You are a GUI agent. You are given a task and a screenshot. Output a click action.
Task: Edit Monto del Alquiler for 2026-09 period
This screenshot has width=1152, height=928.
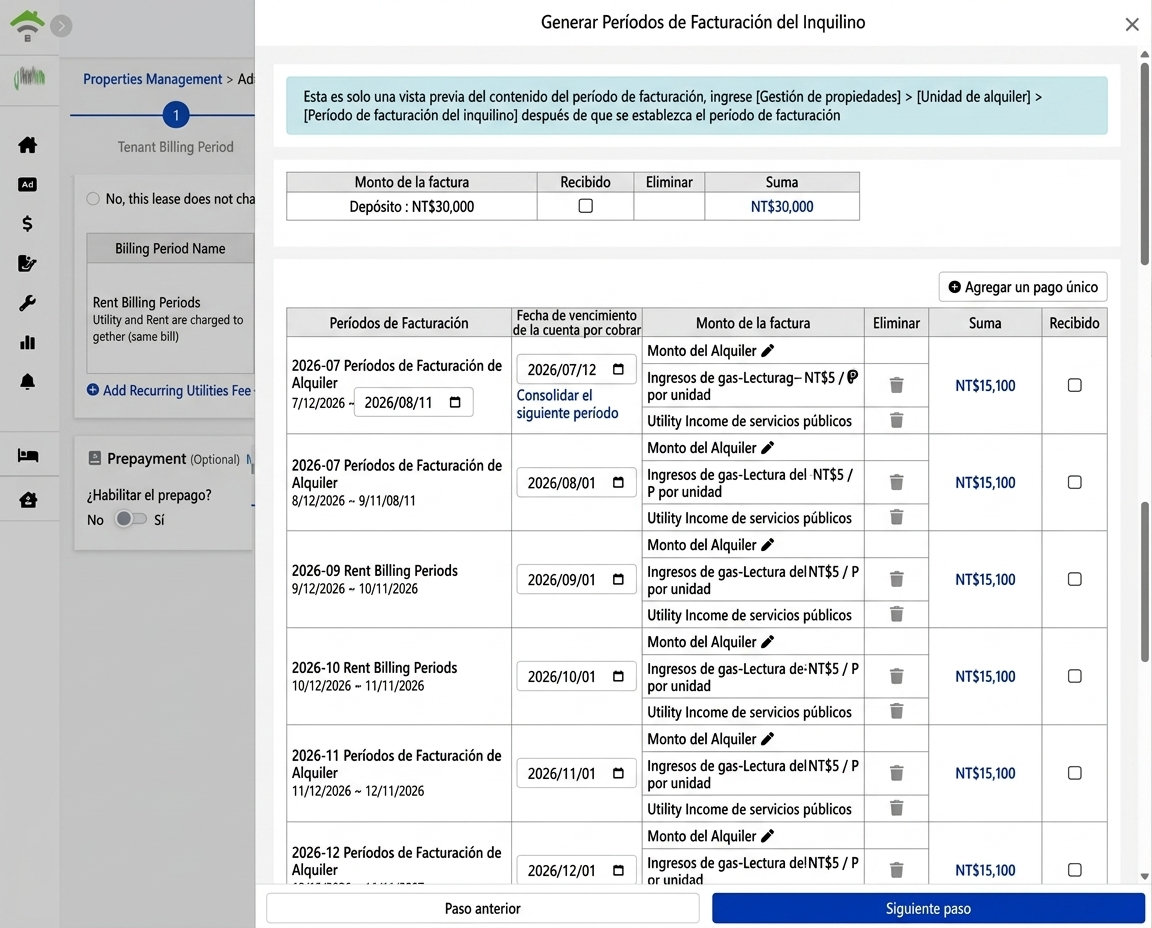tap(768, 544)
